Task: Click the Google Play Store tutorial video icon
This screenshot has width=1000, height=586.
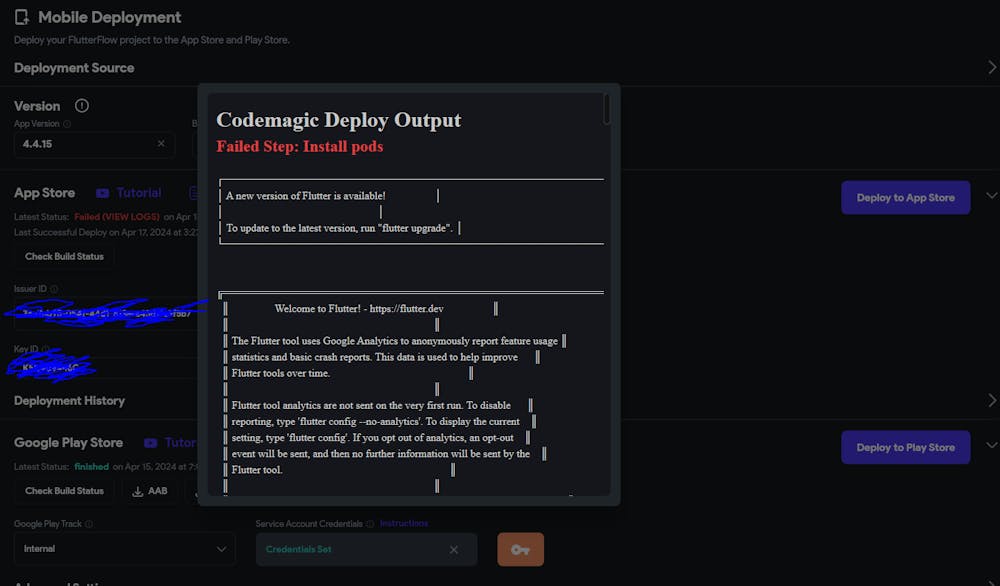Action: tap(151, 443)
